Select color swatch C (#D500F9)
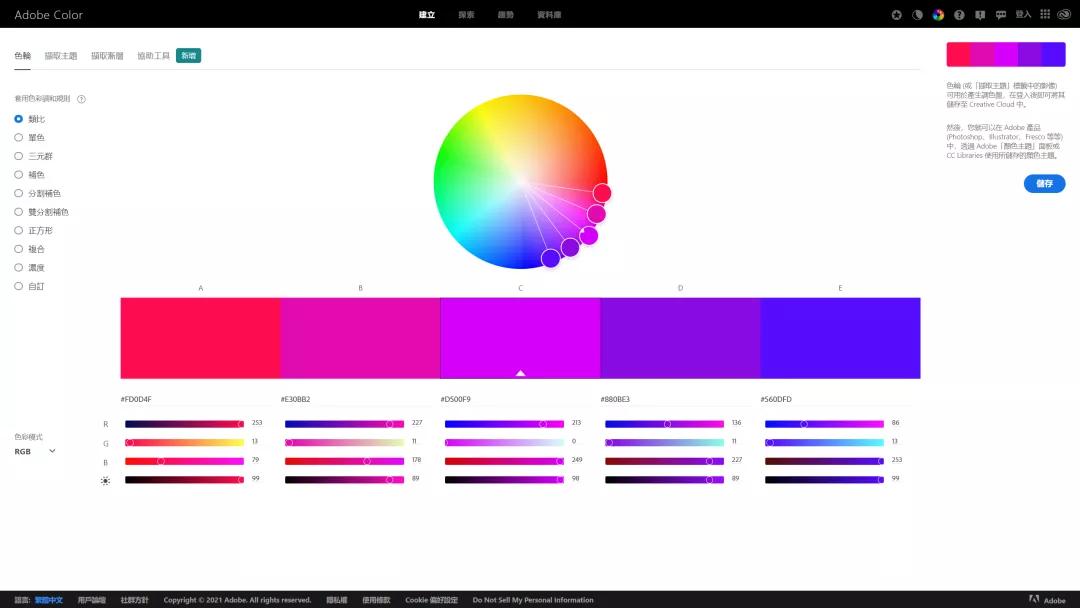This screenshot has width=1080, height=608. click(x=520, y=338)
